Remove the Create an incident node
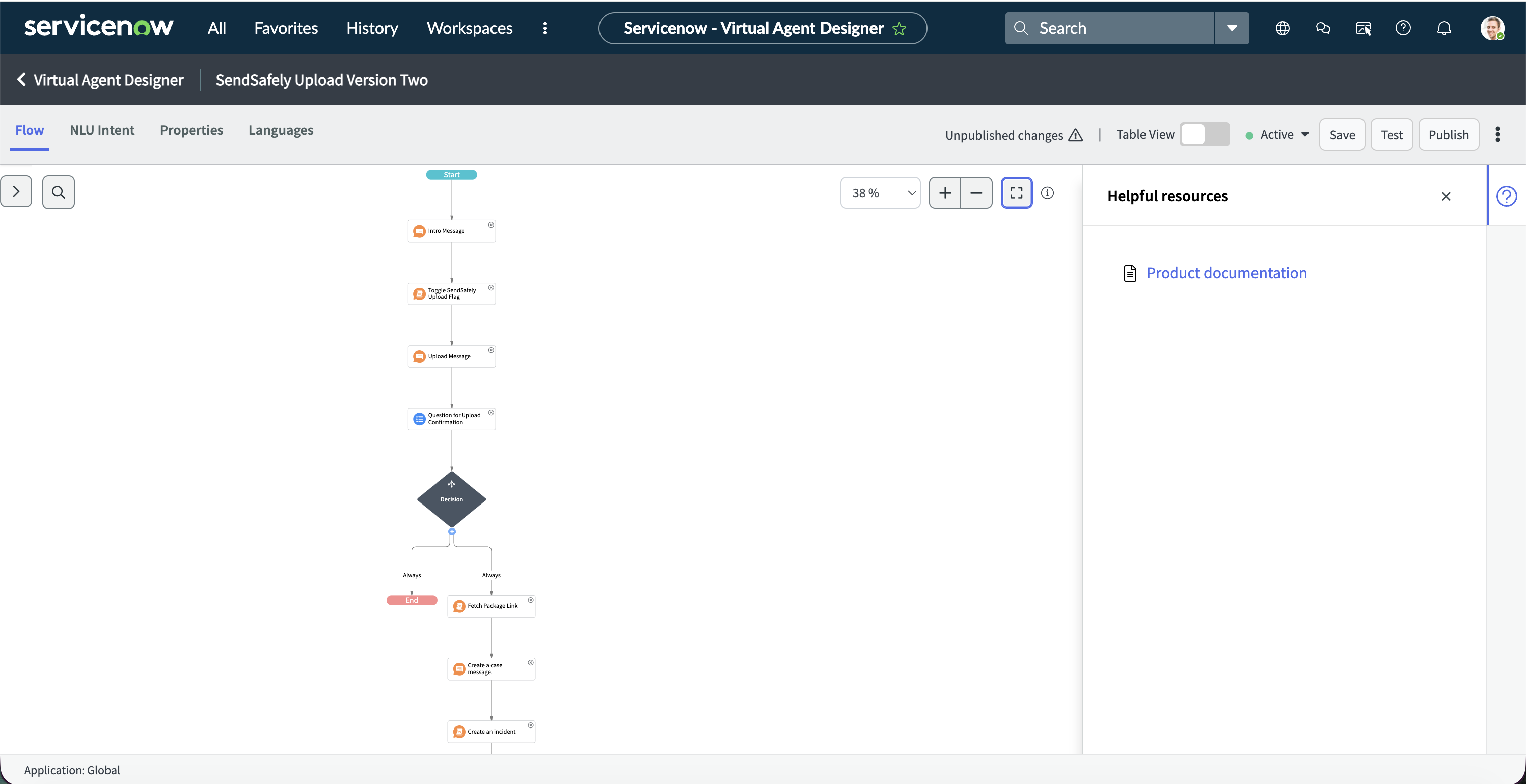Image resolution: width=1526 pixels, height=784 pixels. 531,725
